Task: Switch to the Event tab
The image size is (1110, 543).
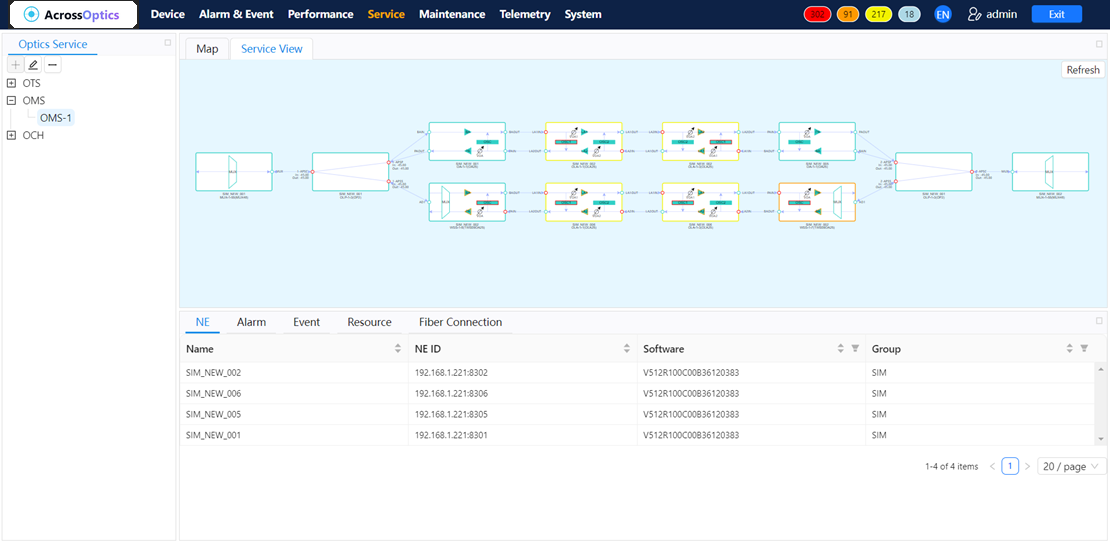Action: point(307,322)
